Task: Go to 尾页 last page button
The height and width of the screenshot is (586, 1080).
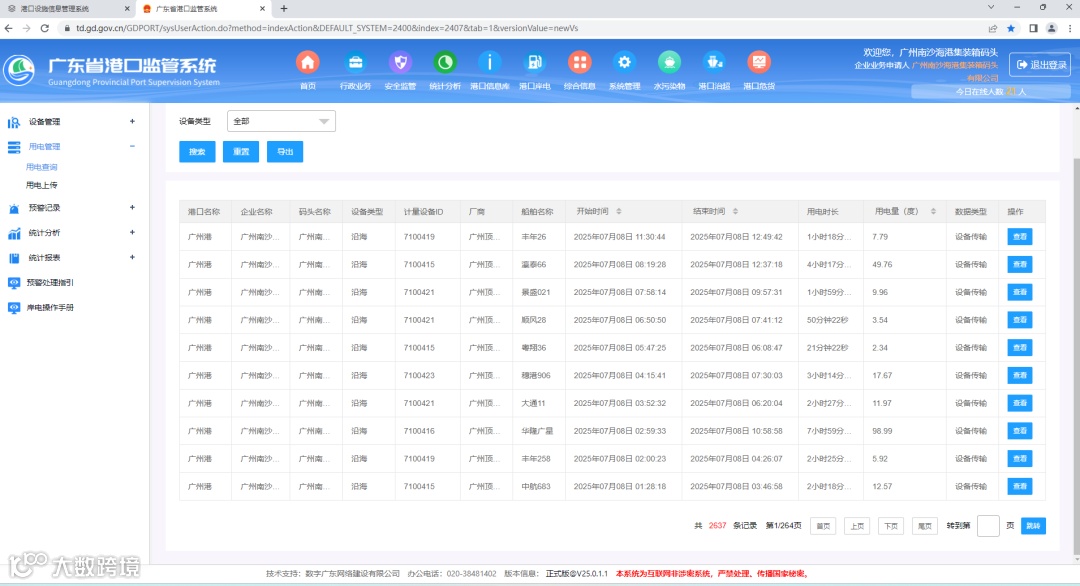Action: coord(924,526)
